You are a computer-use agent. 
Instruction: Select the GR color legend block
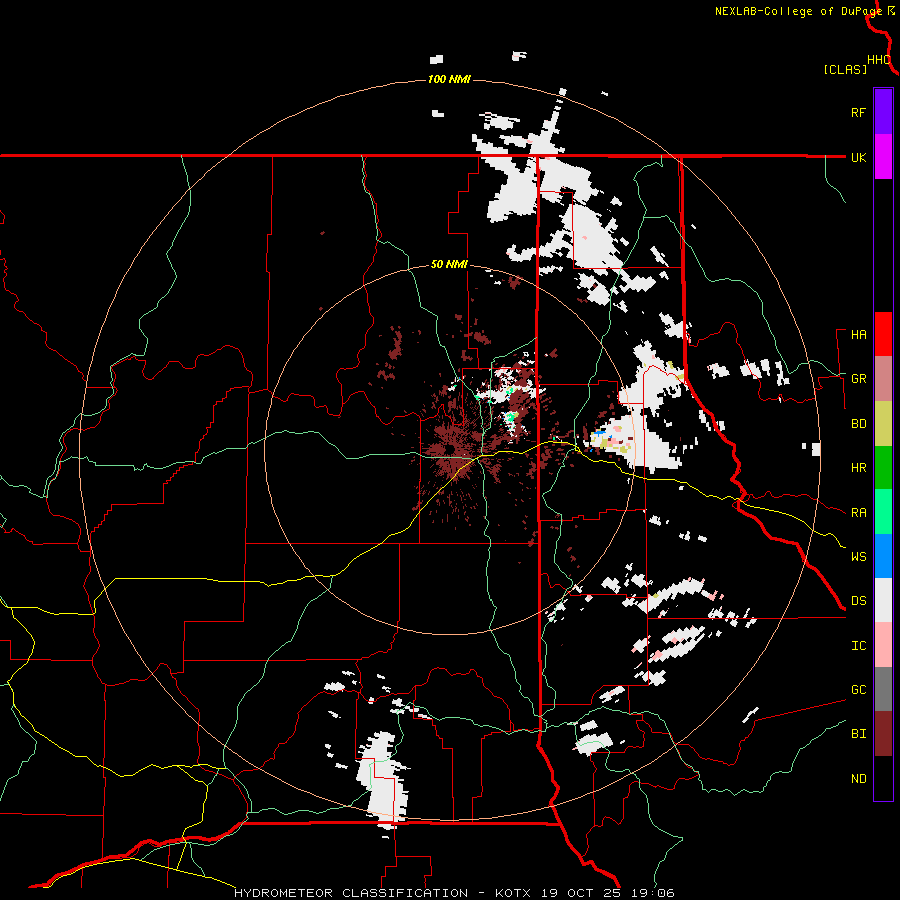click(883, 379)
